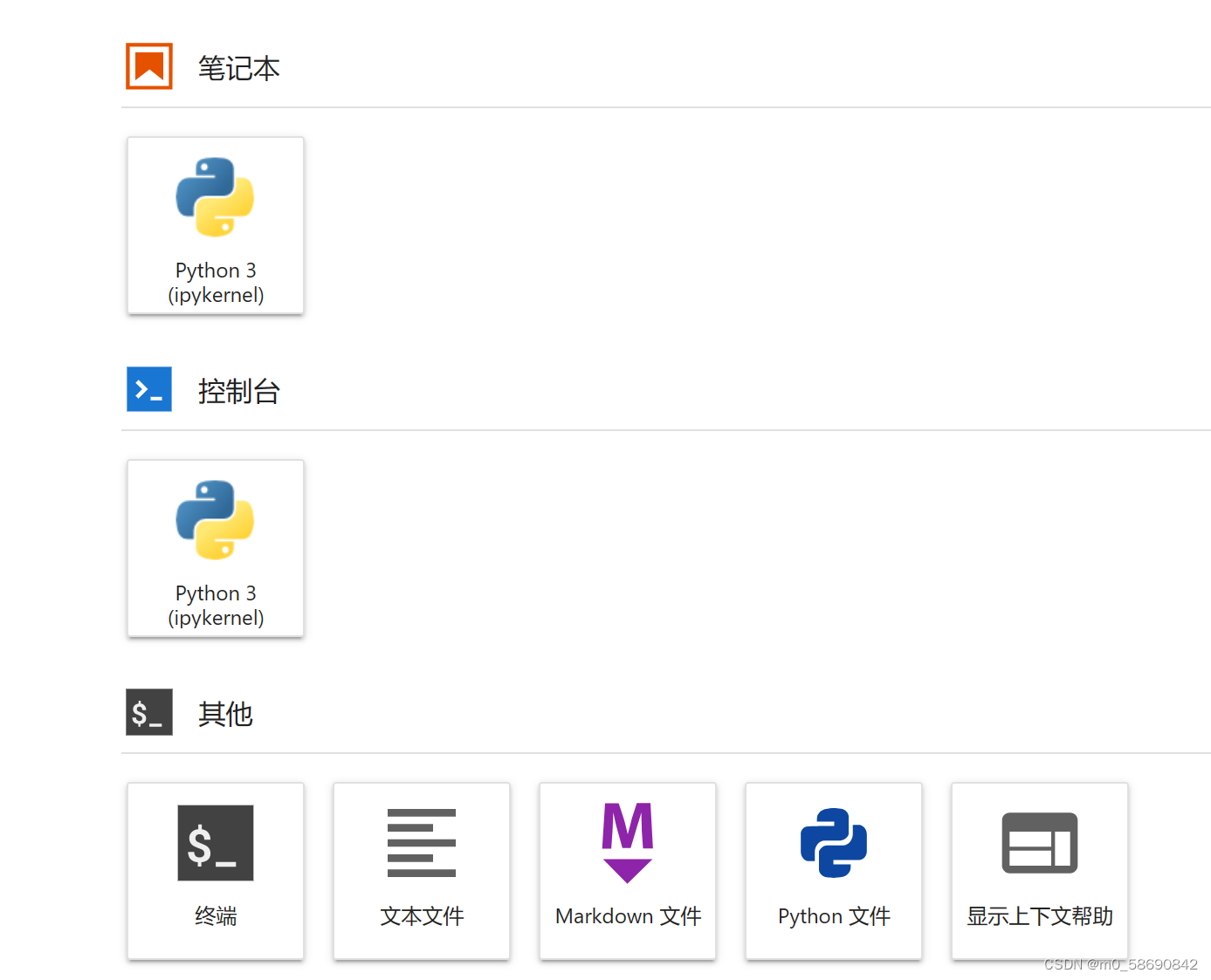Create a new Markdown 文件

628,871
